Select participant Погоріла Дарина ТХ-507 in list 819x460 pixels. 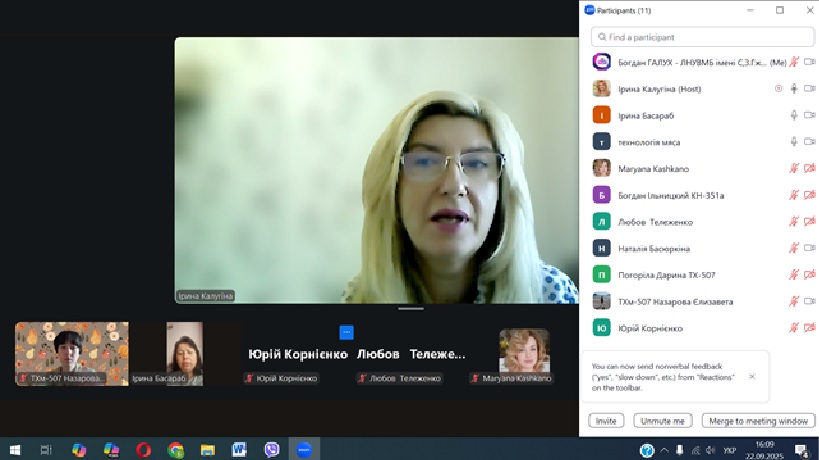(667, 275)
